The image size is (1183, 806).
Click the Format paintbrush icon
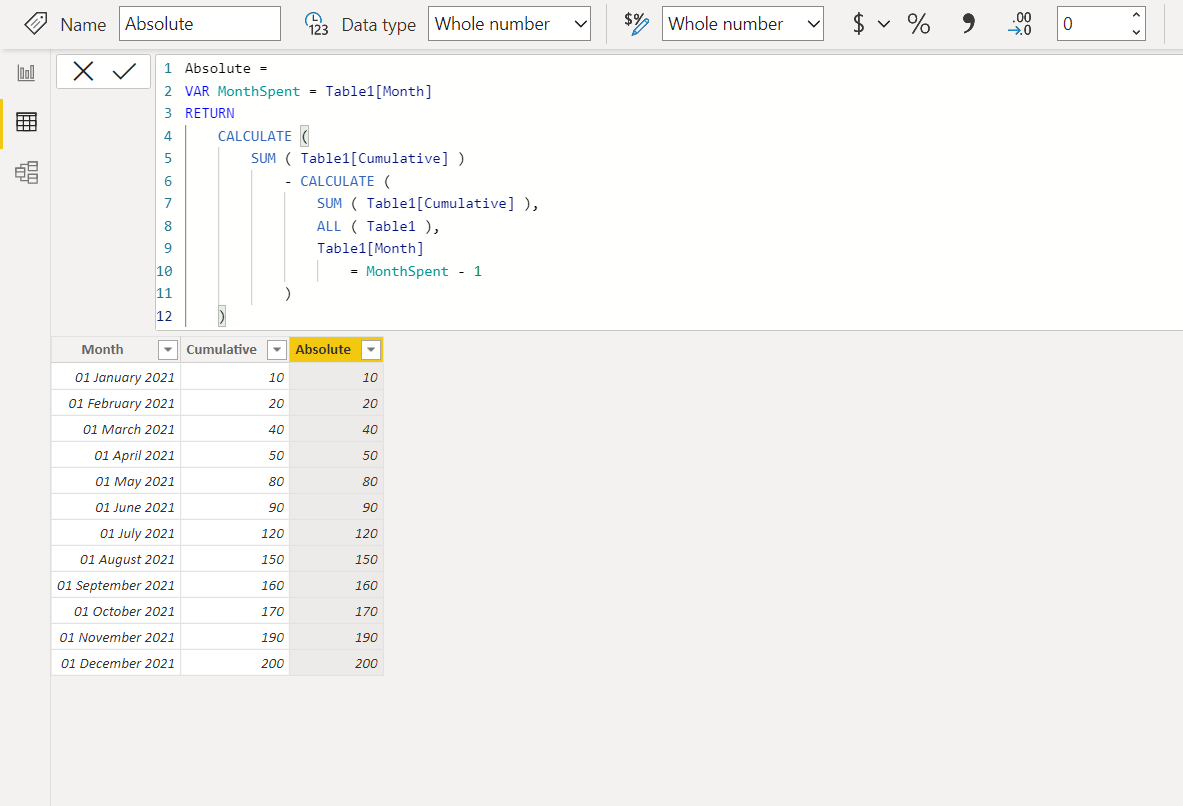click(636, 23)
